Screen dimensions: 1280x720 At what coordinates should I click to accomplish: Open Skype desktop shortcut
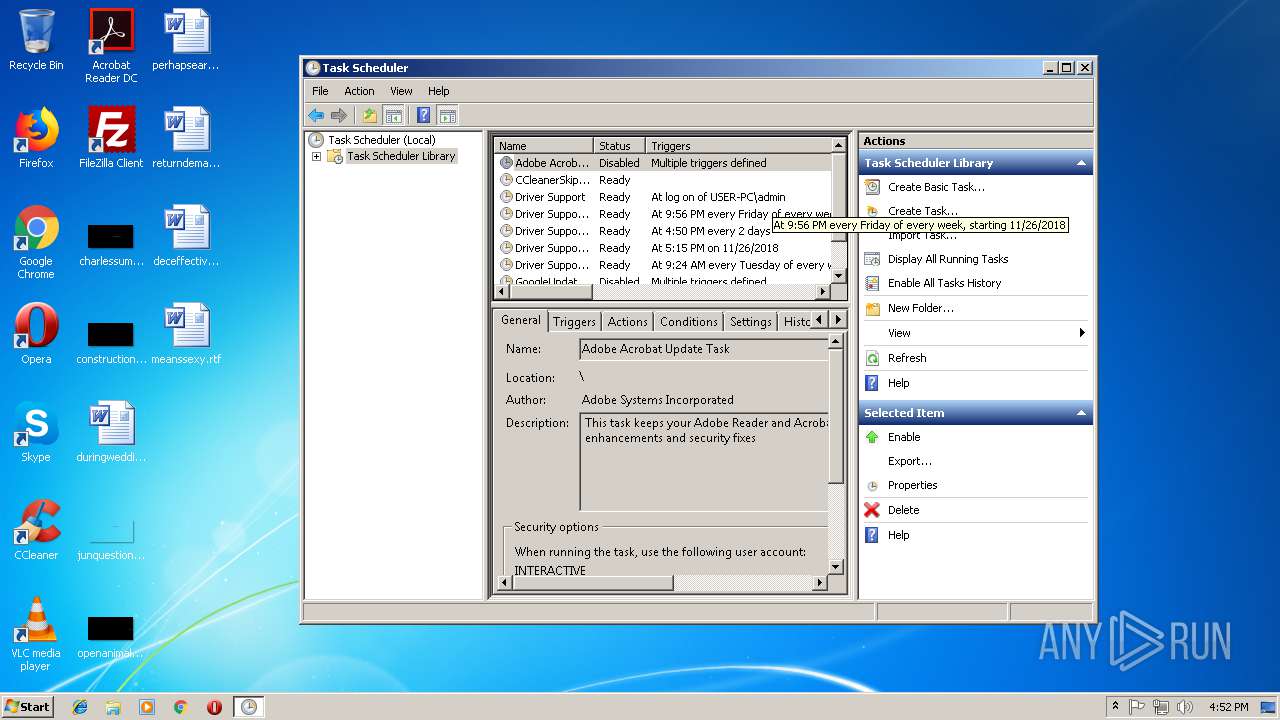(36, 432)
